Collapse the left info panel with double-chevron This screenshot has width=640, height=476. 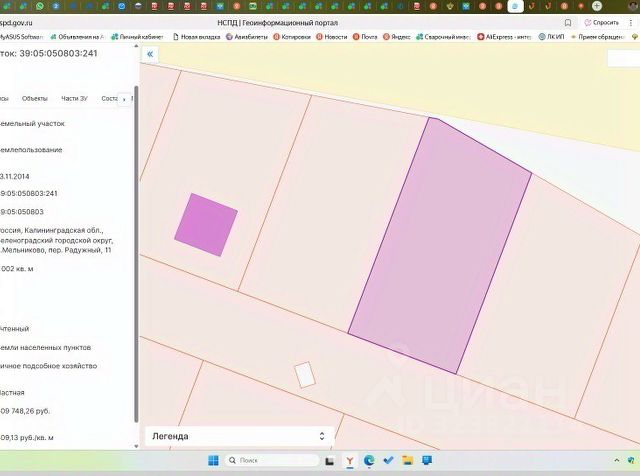[150, 55]
